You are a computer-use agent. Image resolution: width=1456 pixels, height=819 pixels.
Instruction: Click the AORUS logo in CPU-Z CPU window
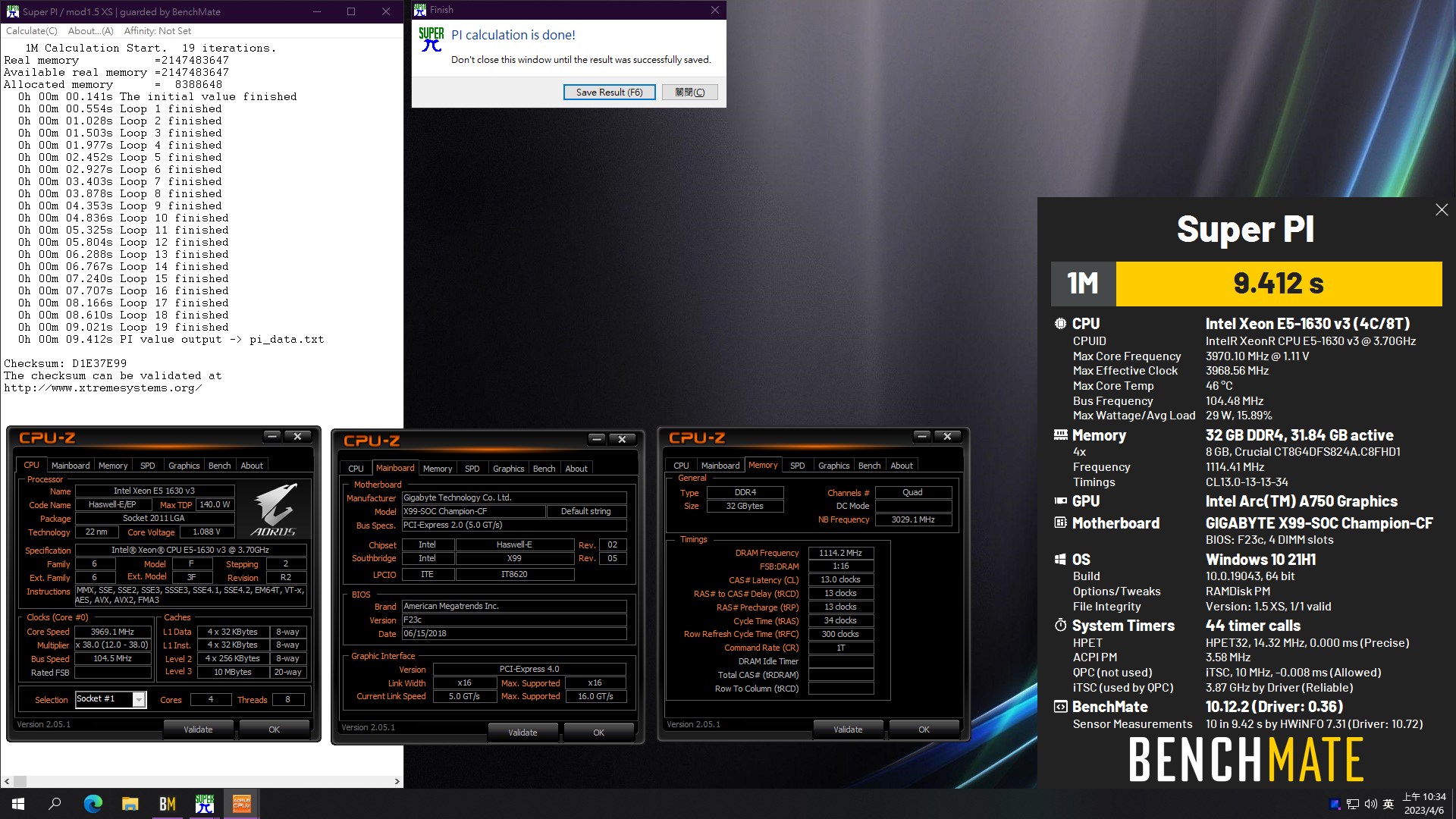point(275,509)
